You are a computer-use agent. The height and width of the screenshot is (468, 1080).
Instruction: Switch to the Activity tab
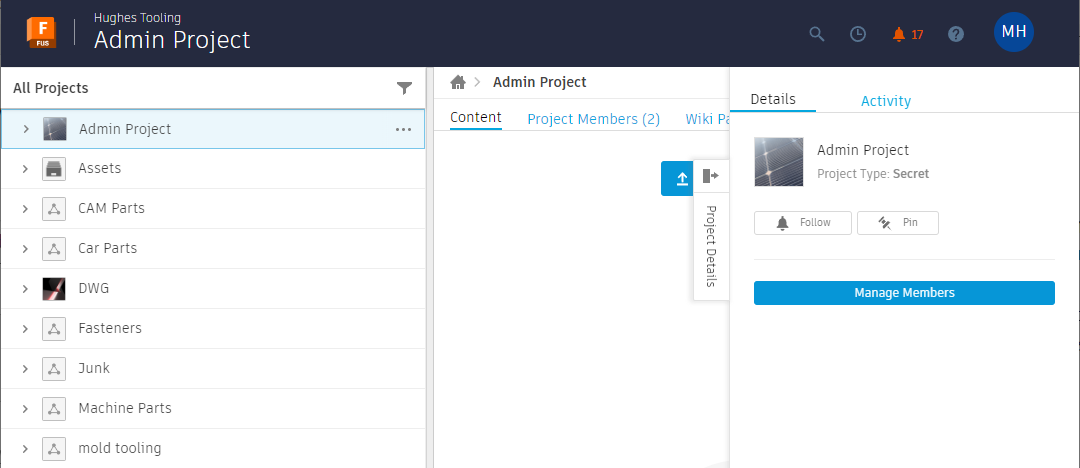(886, 101)
